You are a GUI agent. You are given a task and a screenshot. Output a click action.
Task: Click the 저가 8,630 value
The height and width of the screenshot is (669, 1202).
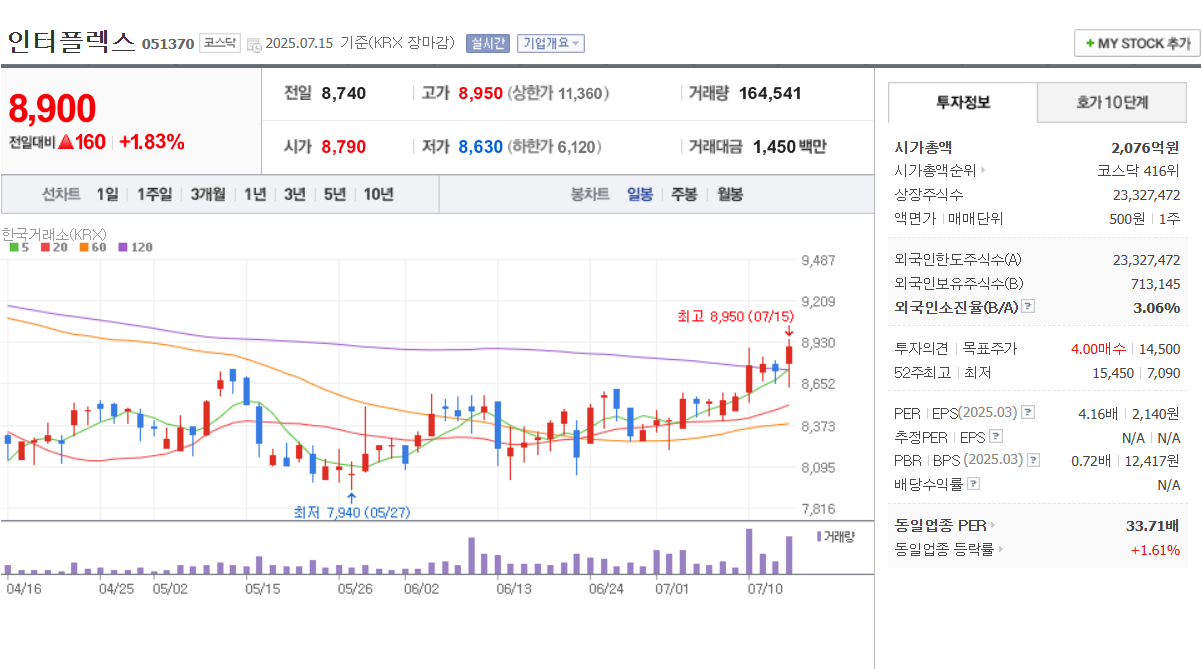tap(481, 147)
